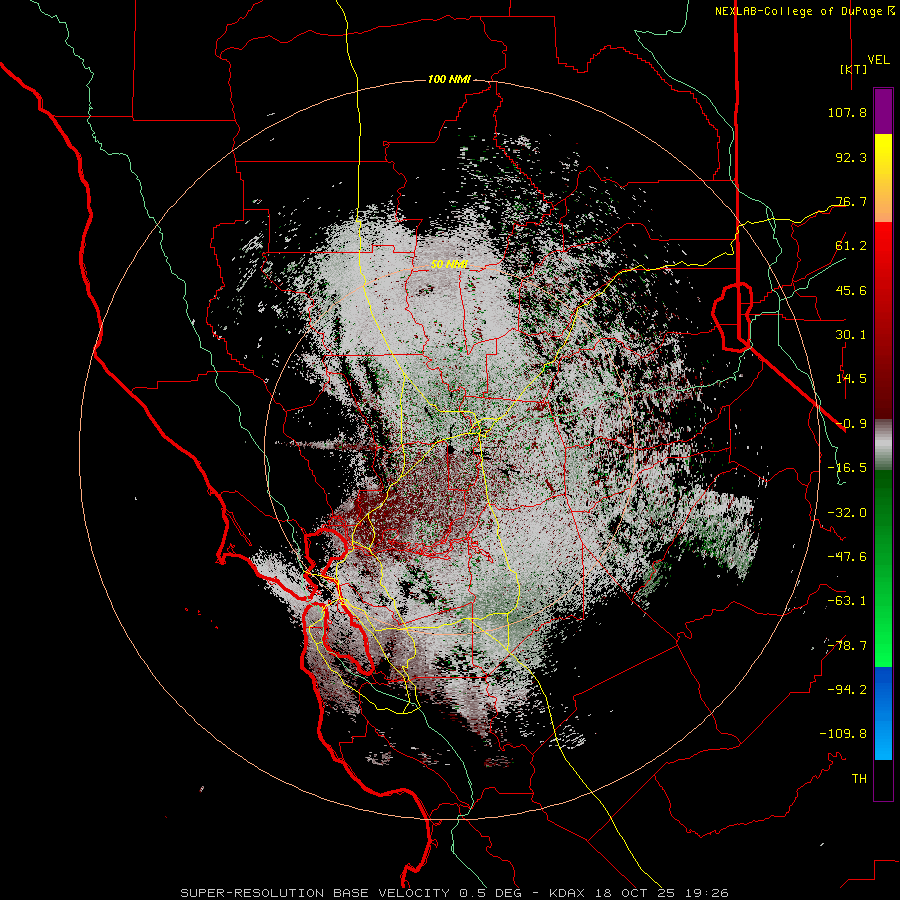Select the -78.7 legend value
Viewport: 900px width, 900px height.
click(847, 646)
